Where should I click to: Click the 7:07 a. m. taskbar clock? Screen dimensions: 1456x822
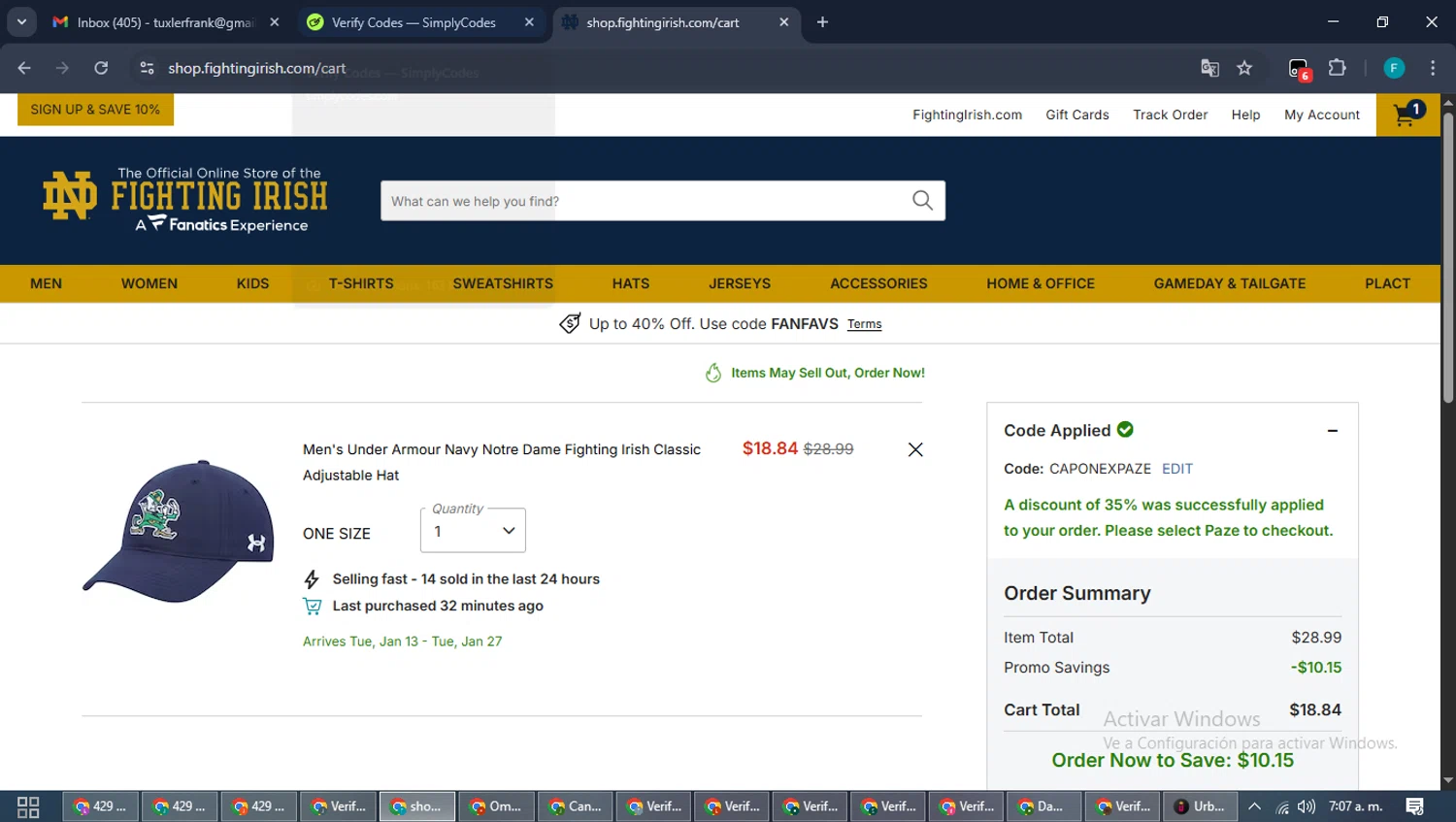pos(1356,806)
